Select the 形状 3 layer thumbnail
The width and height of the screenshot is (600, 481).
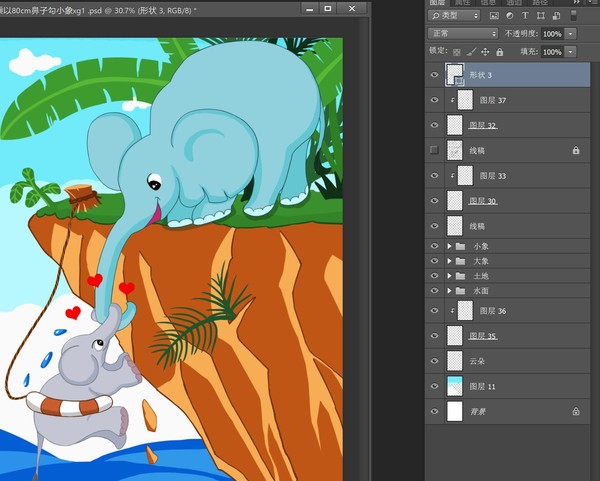455,75
